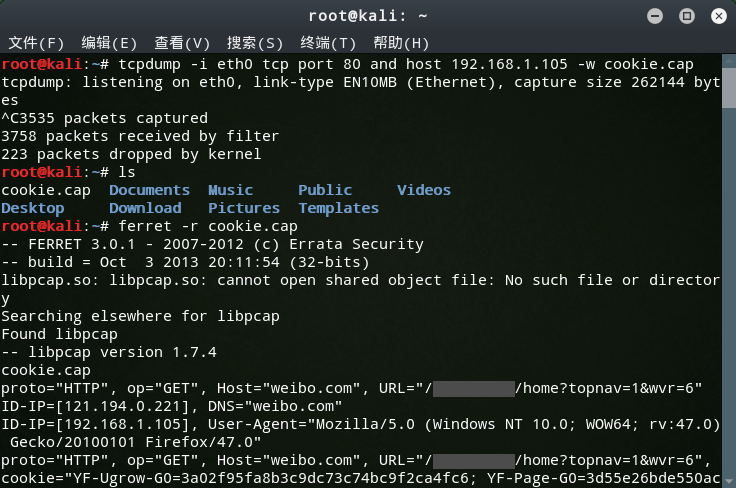This screenshot has height=488, width=736.
Task: Minimize the terminal window
Action: coord(655,16)
